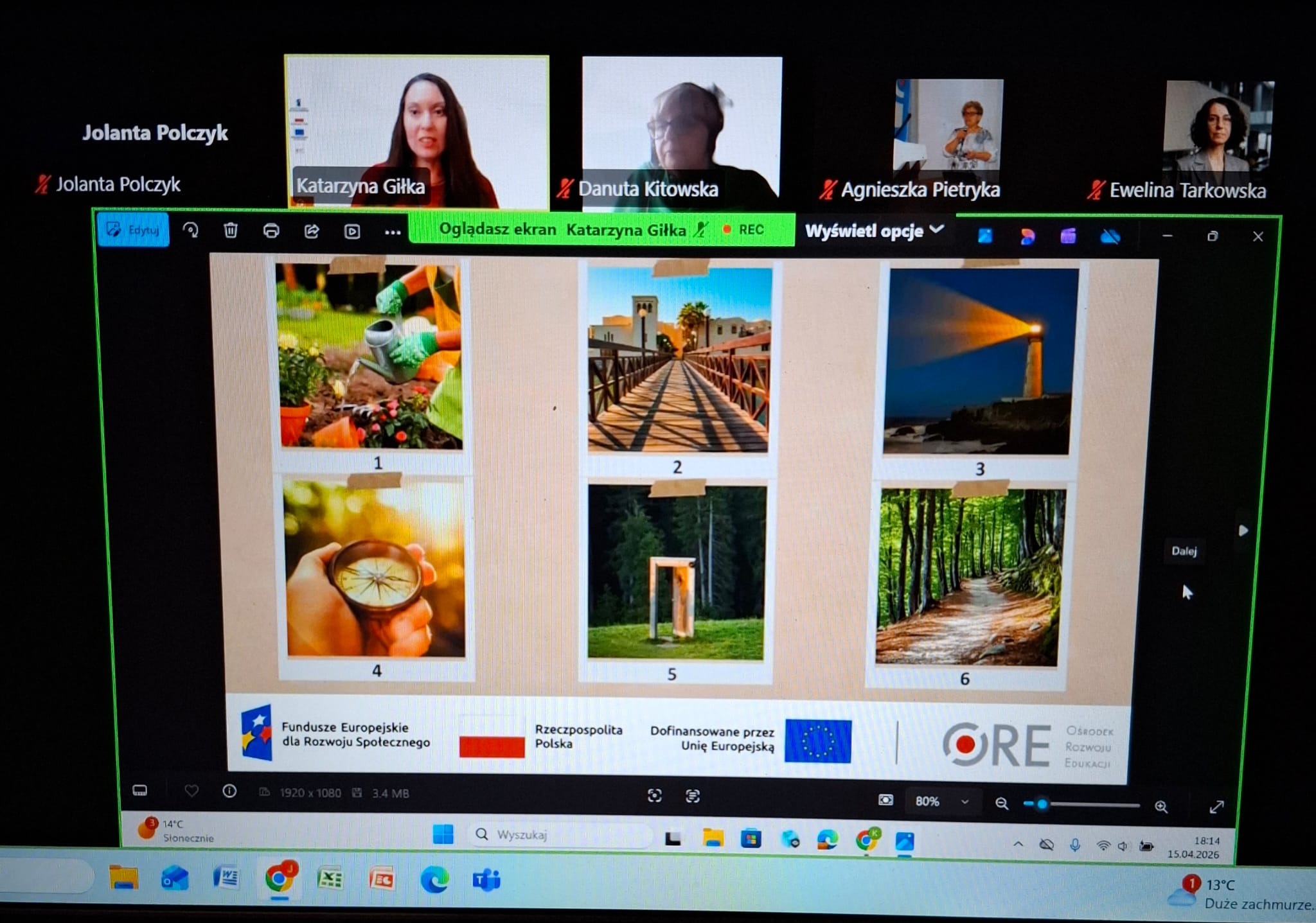Toggle the filmstrip view icon

[139, 791]
